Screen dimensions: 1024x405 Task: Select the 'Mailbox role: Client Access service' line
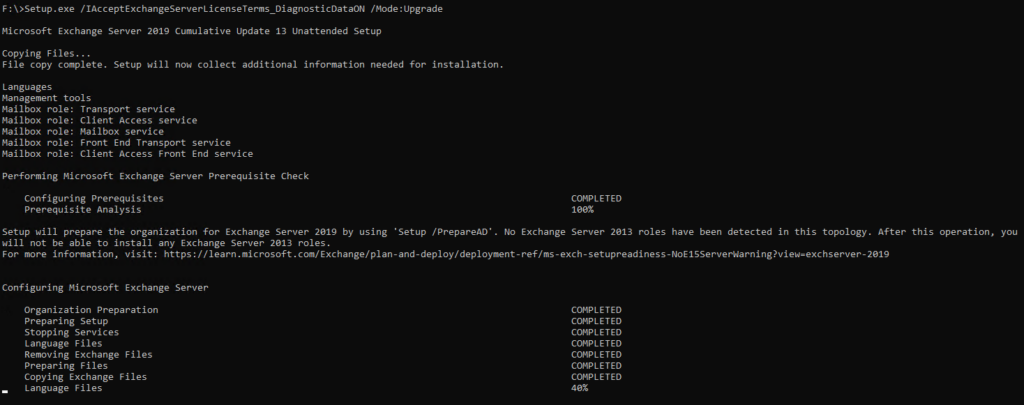(x=99, y=120)
